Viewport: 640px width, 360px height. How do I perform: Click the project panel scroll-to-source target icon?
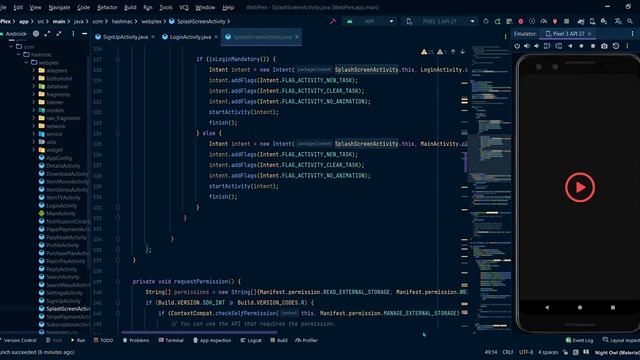(x=36, y=34)
